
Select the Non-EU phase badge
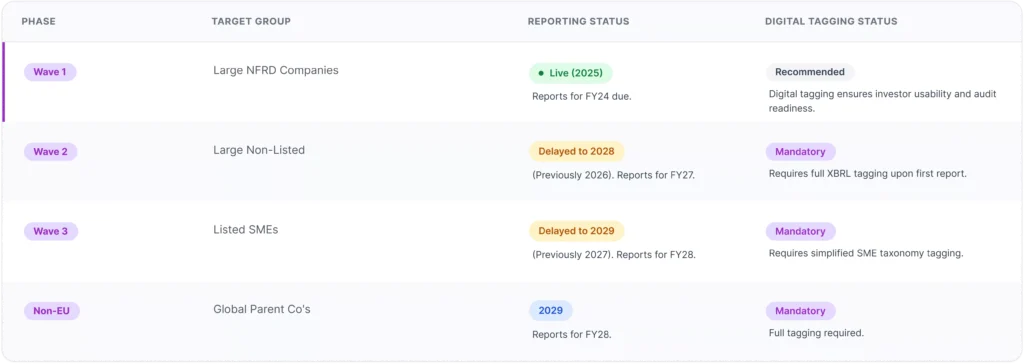(x=52, y=311)
